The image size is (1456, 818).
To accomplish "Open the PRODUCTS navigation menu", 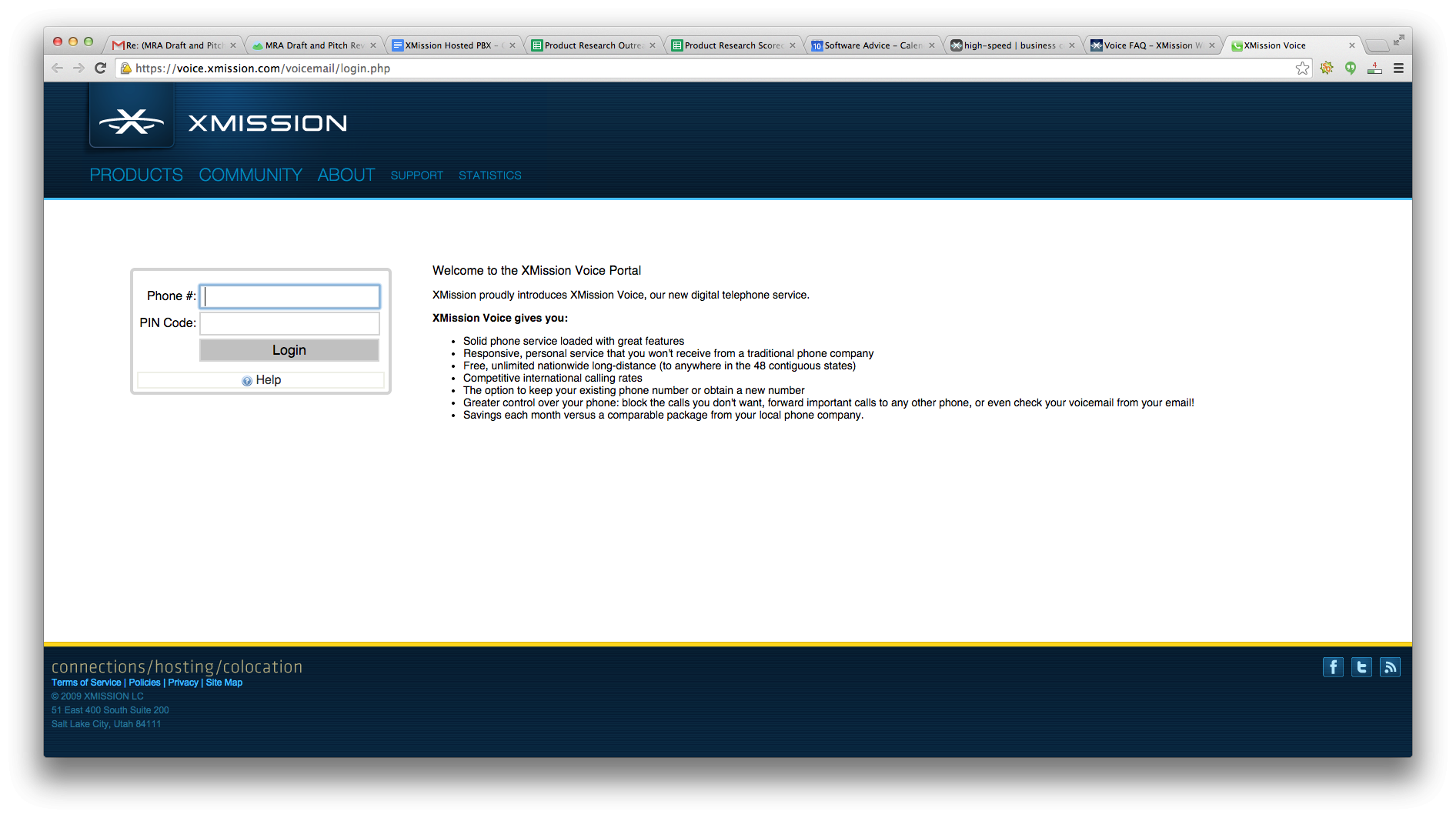I will click(136, 175).
